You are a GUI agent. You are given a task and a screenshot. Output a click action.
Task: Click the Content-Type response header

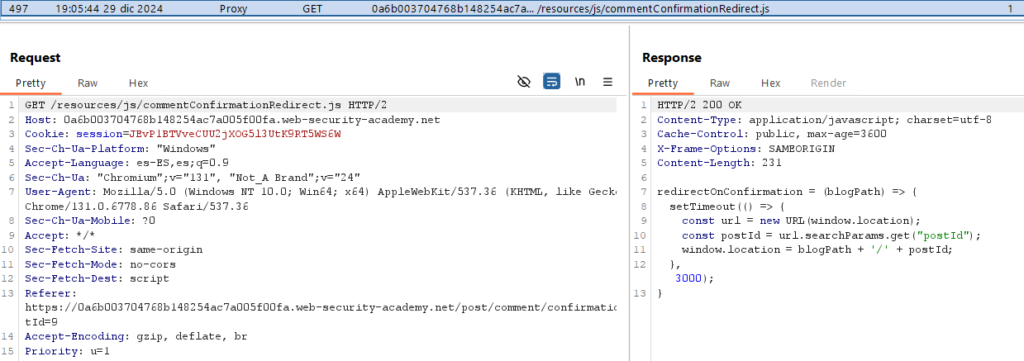824,120
